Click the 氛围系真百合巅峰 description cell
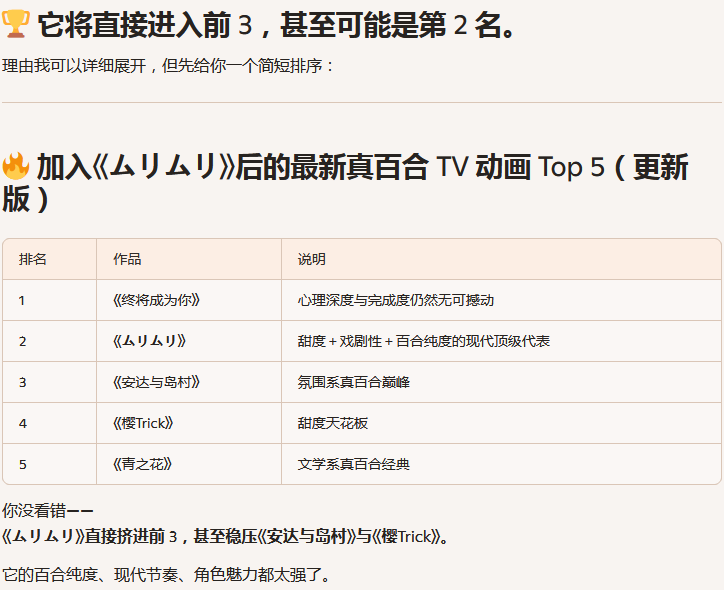Viewport: 724px width, 590px height. (x=353, y=382)
